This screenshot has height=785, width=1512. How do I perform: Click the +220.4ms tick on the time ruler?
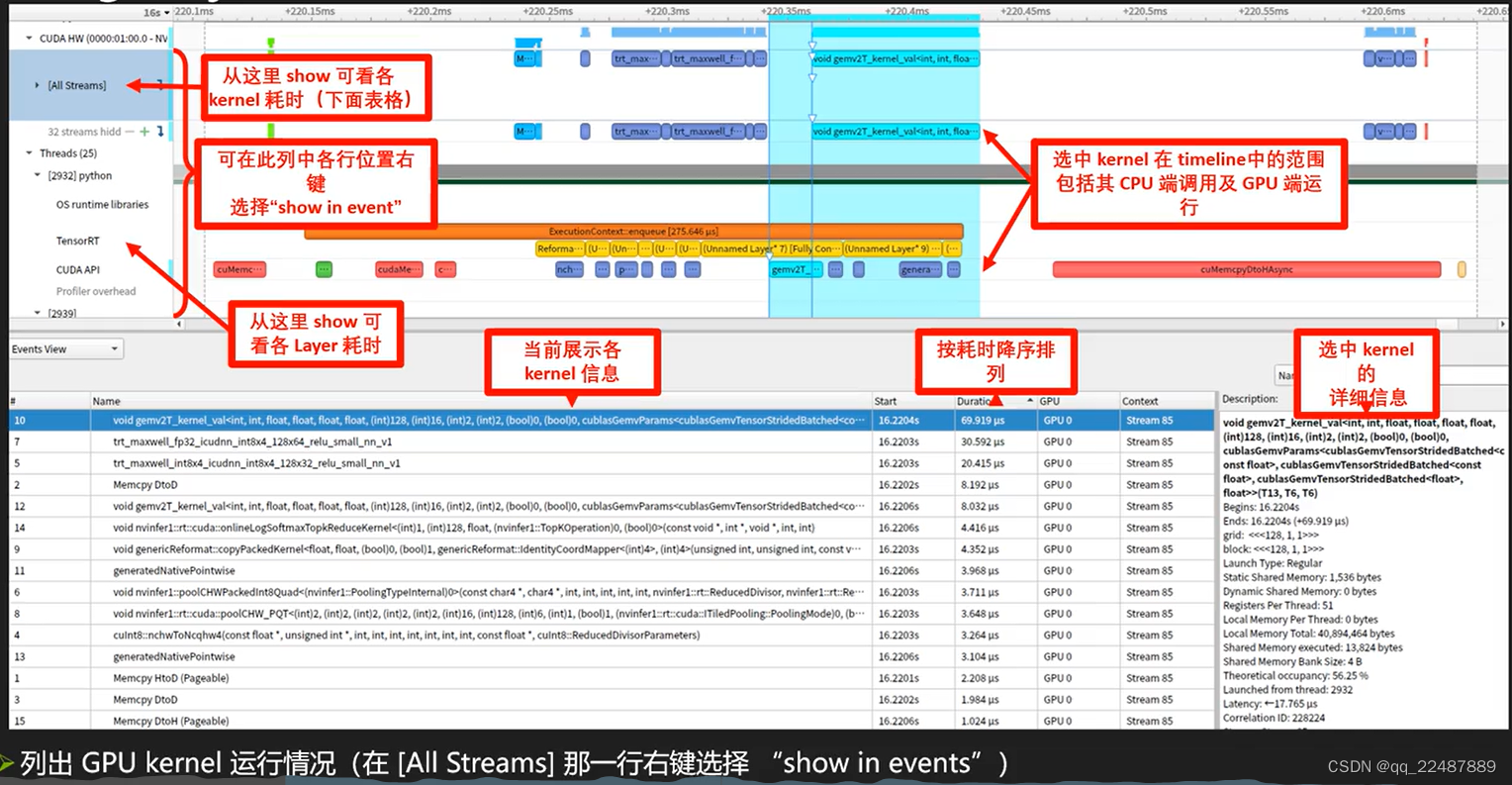(907, 11)
